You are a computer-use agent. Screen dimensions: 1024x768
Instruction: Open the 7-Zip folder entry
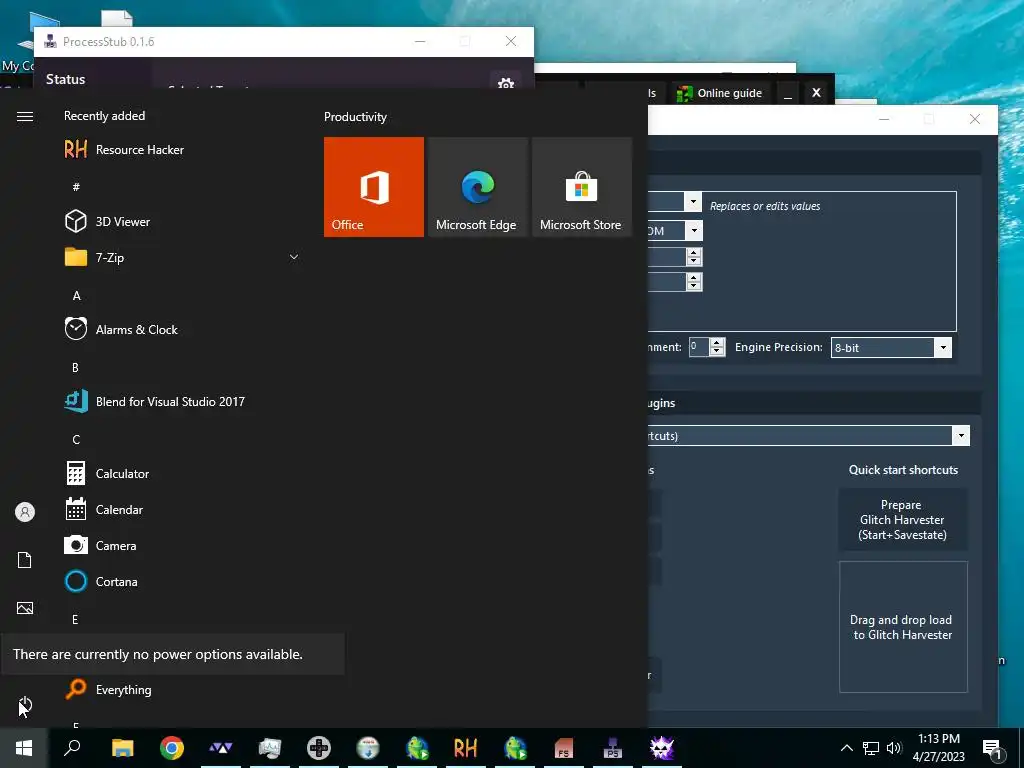point(183,257)
